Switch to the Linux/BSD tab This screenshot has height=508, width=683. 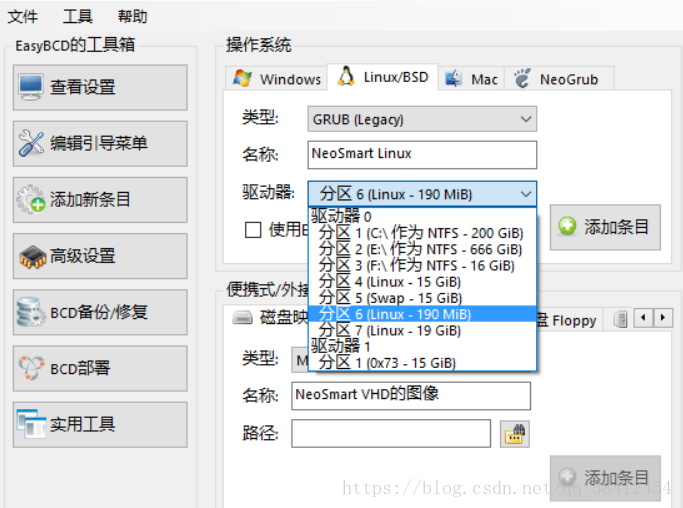click(x=382, y=77)
